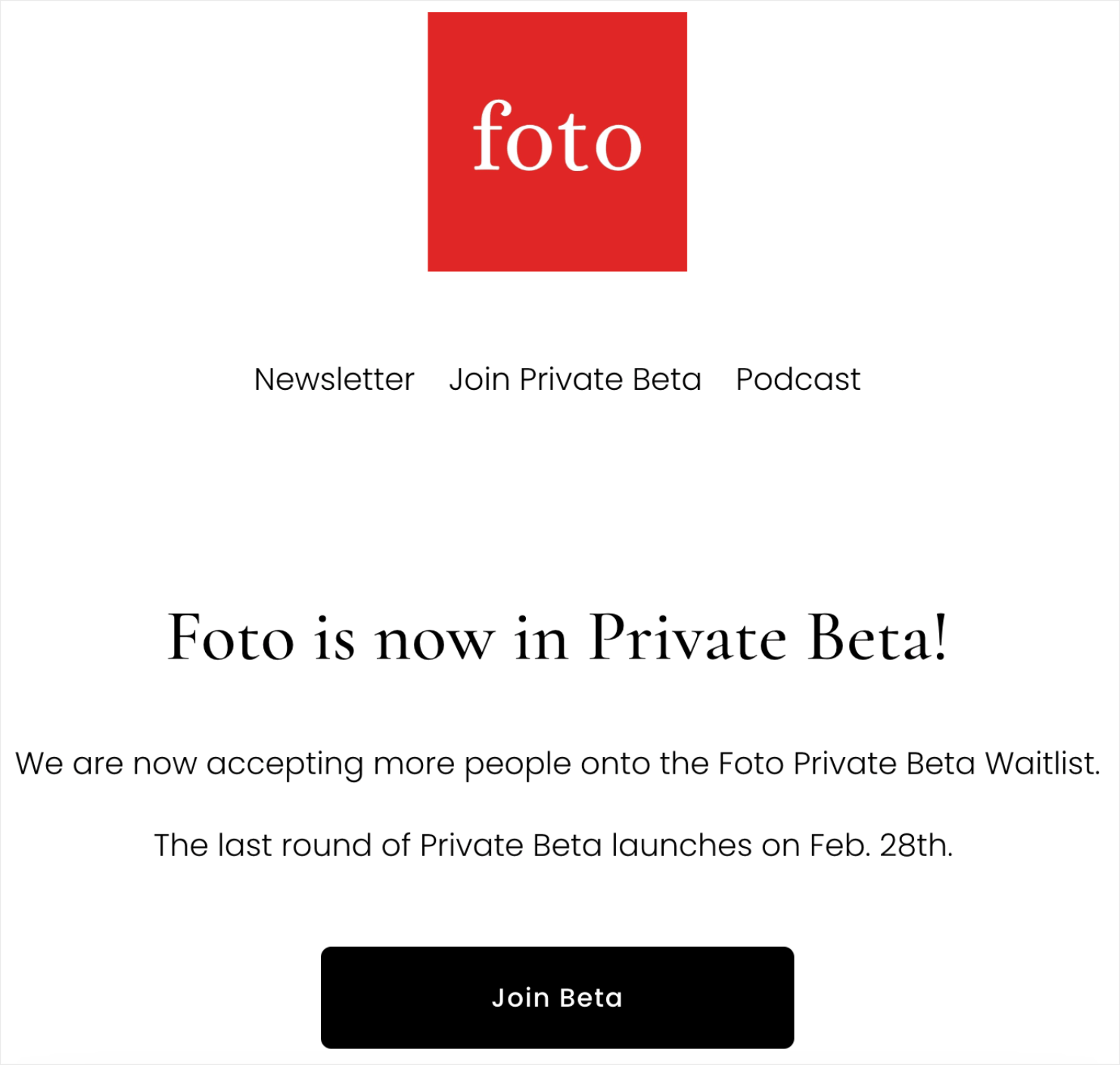The width and height of the screenshot is (1120, 1065).
Task: Select Join Private Beta in navigation
Action: pos(575,379)
